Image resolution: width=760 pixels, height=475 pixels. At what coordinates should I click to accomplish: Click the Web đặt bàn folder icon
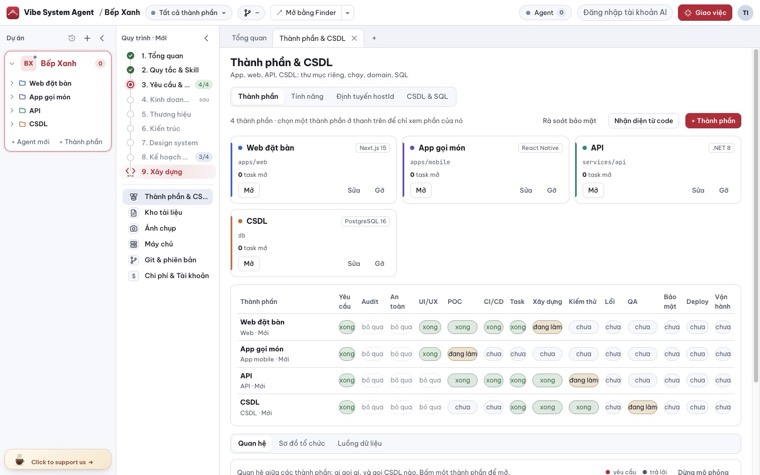pos(22,83)
